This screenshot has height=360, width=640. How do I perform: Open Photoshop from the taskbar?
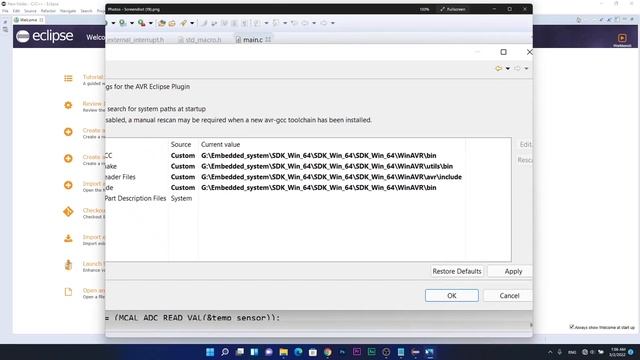pos(342,352)
